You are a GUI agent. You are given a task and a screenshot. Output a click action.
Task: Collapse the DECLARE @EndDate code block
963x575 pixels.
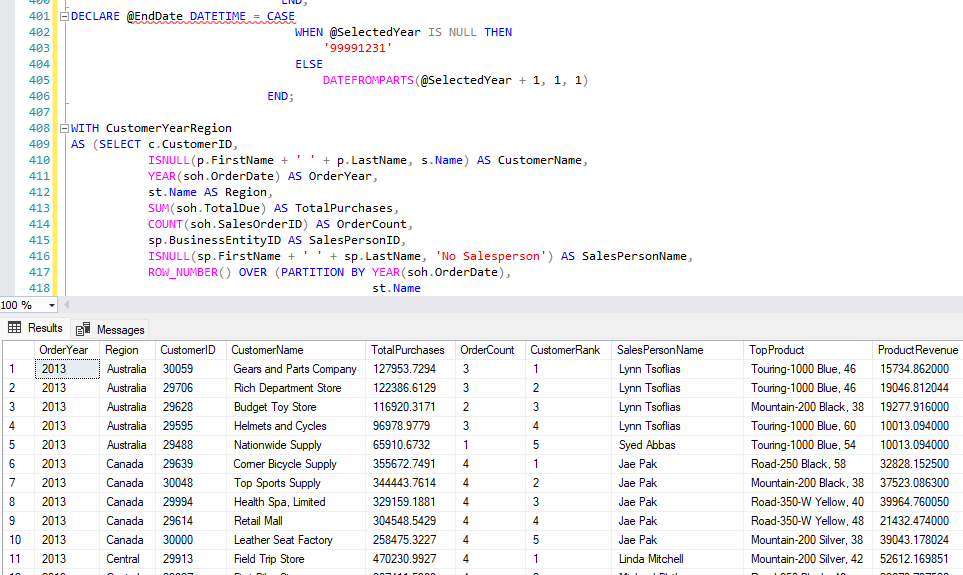tap(65, 17)
